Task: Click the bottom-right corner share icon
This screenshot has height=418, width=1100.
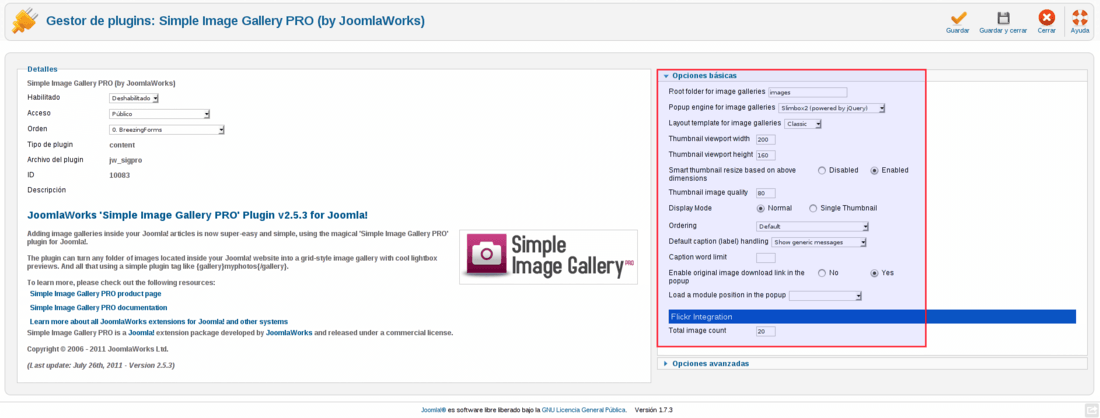Action: click(1091, 410)
